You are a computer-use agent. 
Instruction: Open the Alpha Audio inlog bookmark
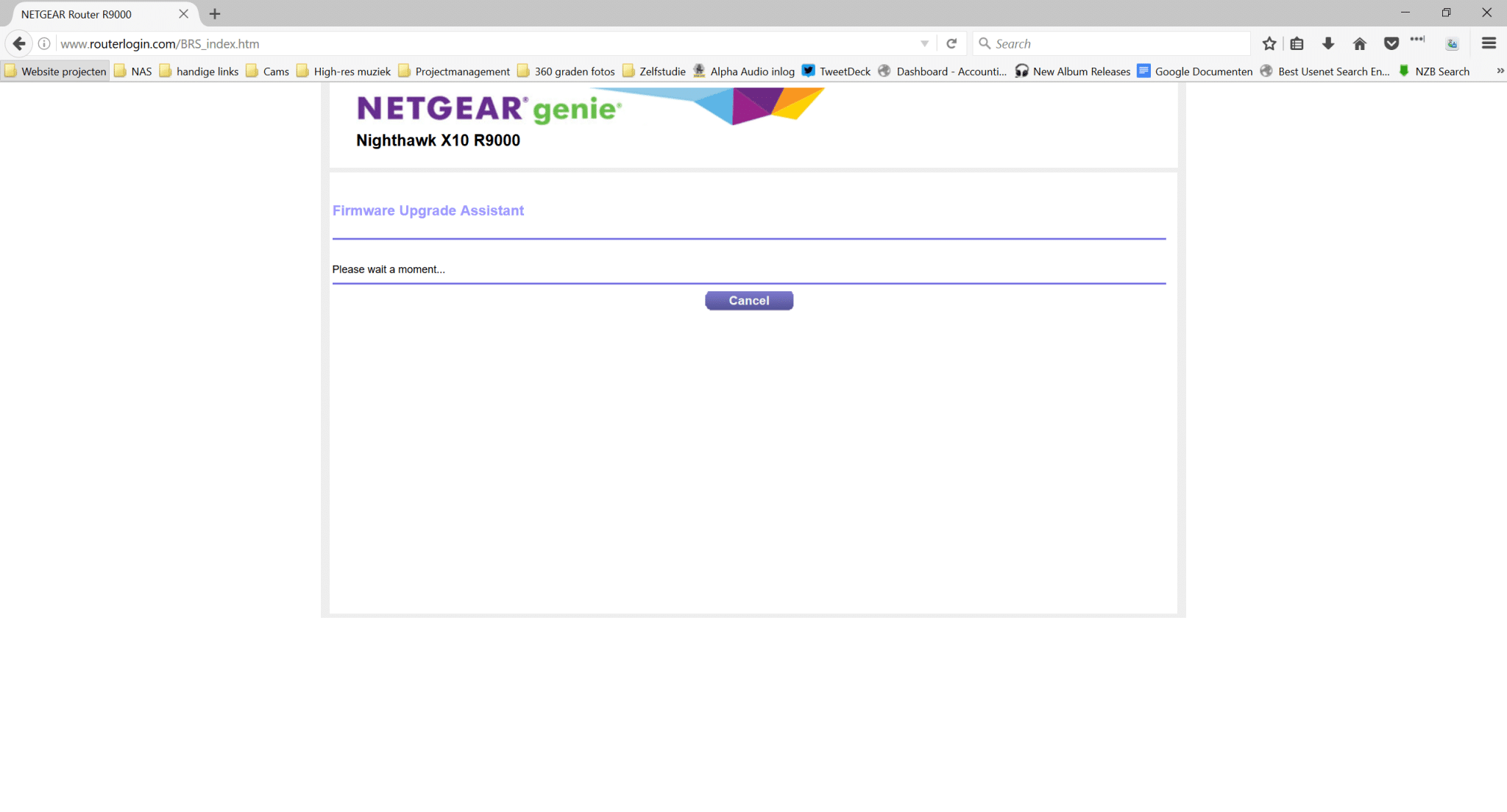[744, 71]
